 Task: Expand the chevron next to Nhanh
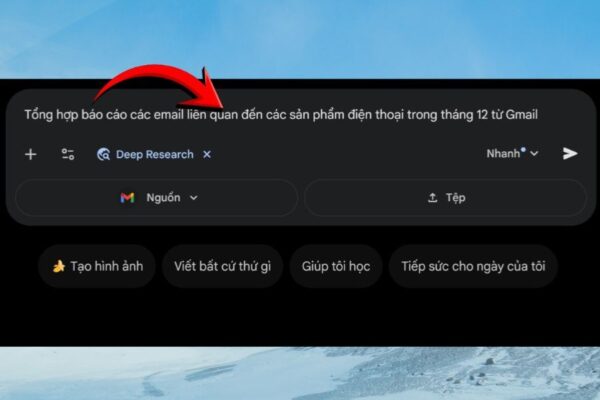pos(534,154)
